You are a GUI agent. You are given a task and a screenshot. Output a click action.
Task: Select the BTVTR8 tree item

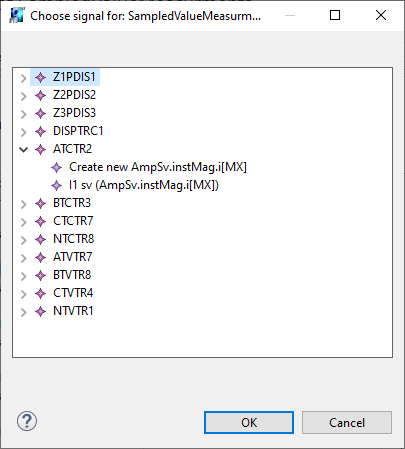(72, 275)
